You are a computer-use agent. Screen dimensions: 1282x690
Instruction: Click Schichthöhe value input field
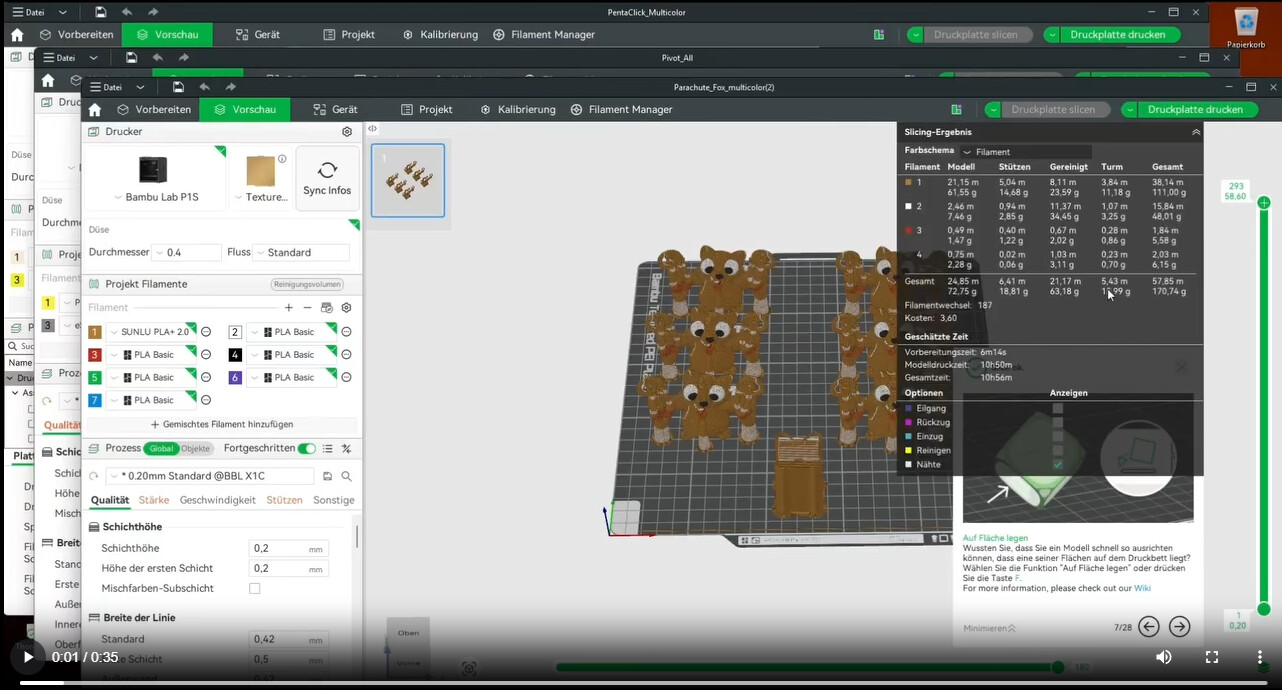(288, 549)
